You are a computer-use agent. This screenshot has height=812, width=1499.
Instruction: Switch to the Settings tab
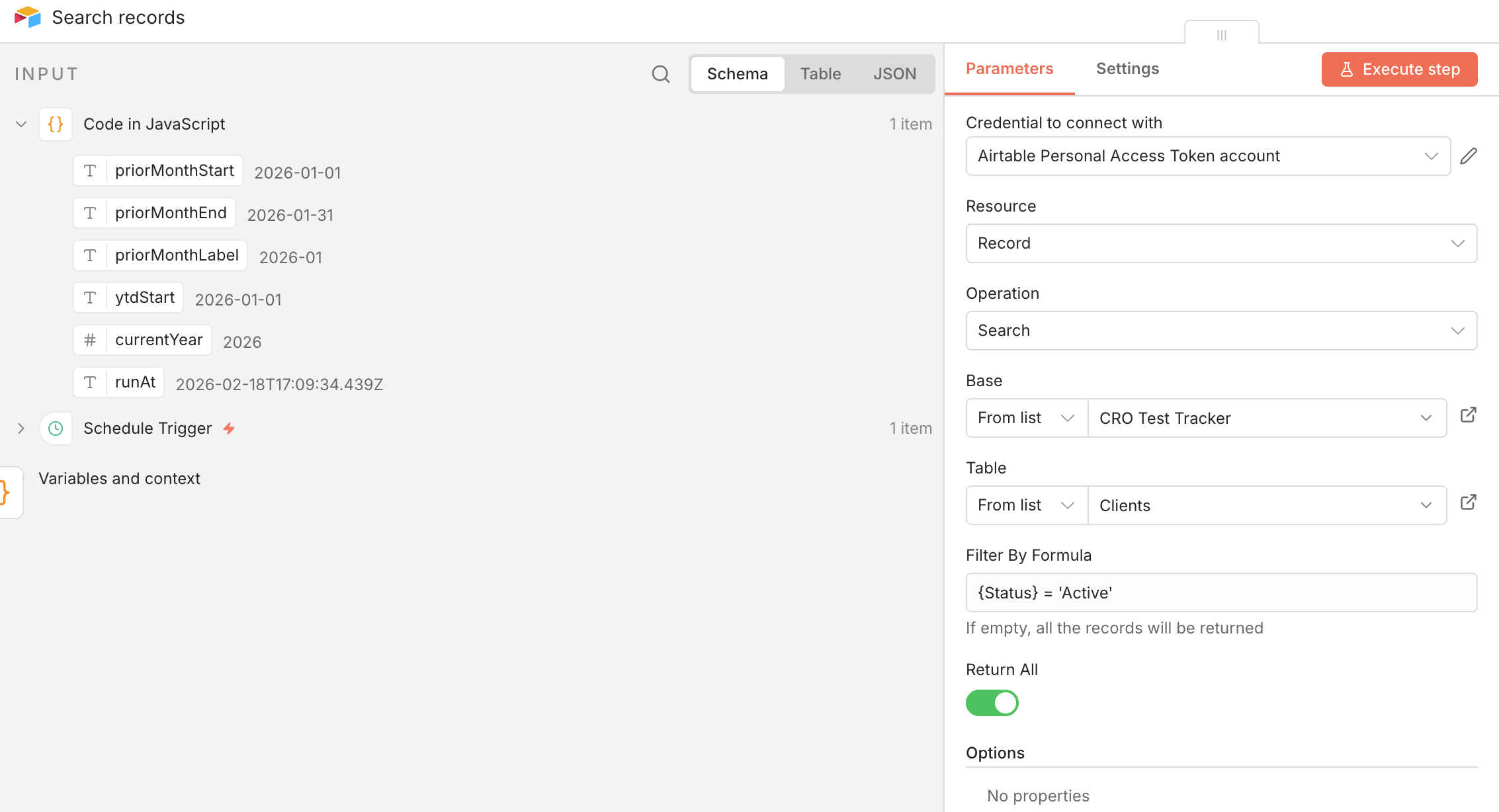1127,69
